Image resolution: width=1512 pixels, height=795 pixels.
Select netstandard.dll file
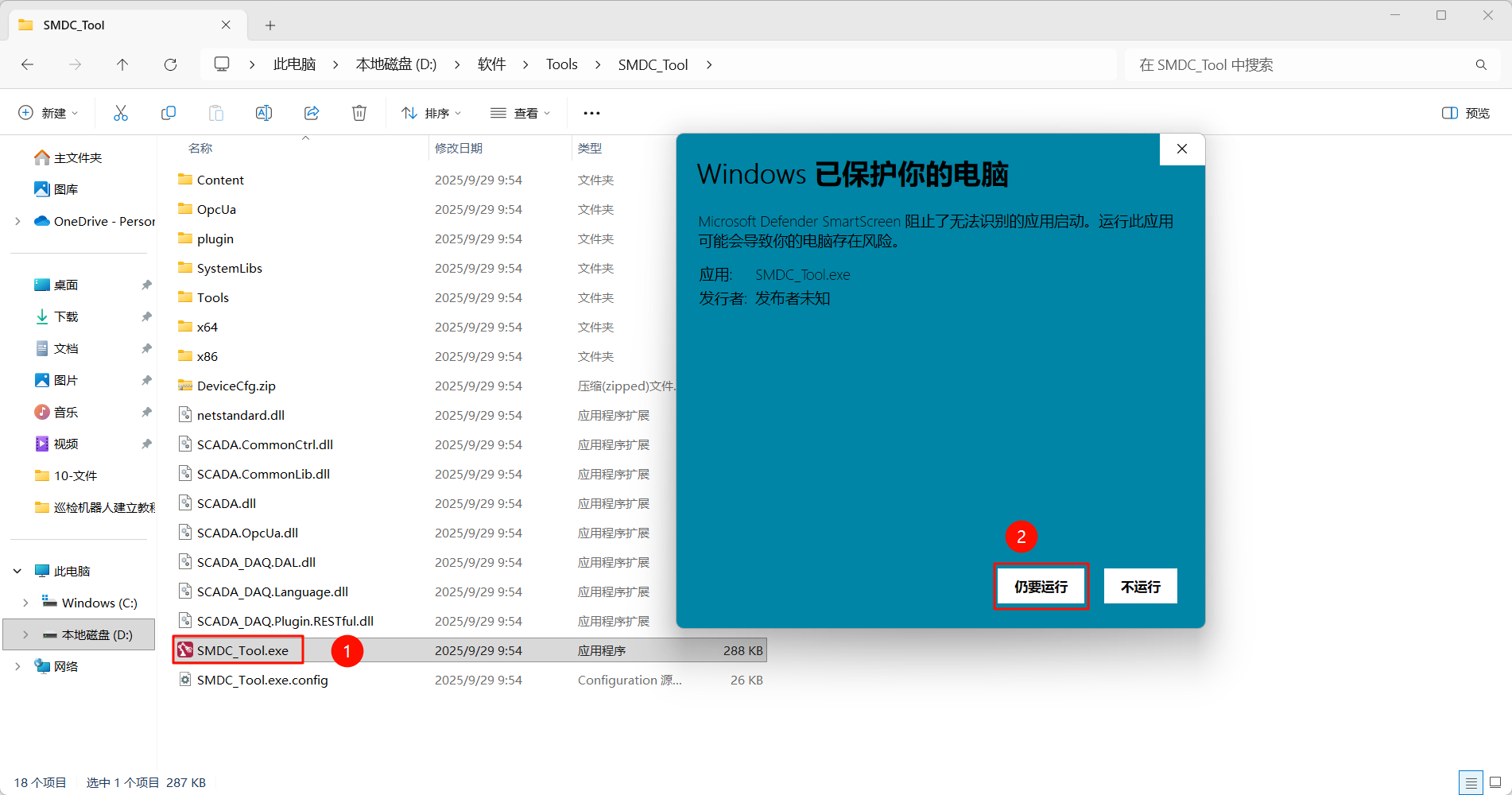(x=240, y=415)
